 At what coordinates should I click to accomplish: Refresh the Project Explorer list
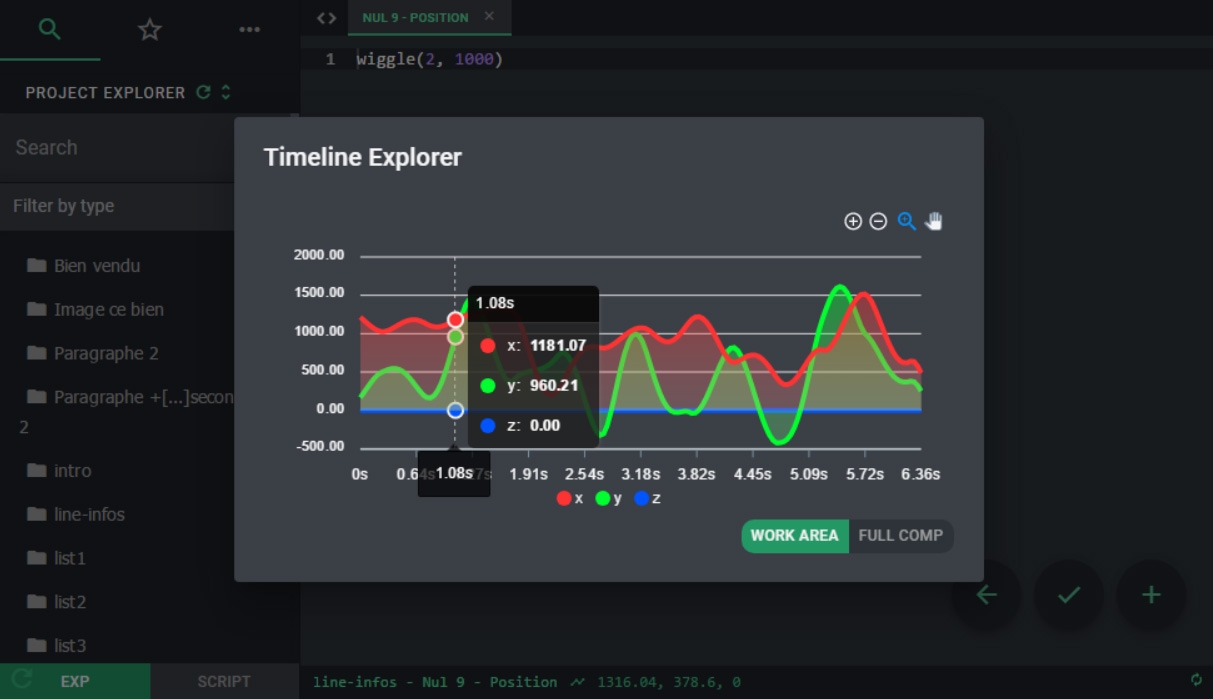click(x=204, y=92)
